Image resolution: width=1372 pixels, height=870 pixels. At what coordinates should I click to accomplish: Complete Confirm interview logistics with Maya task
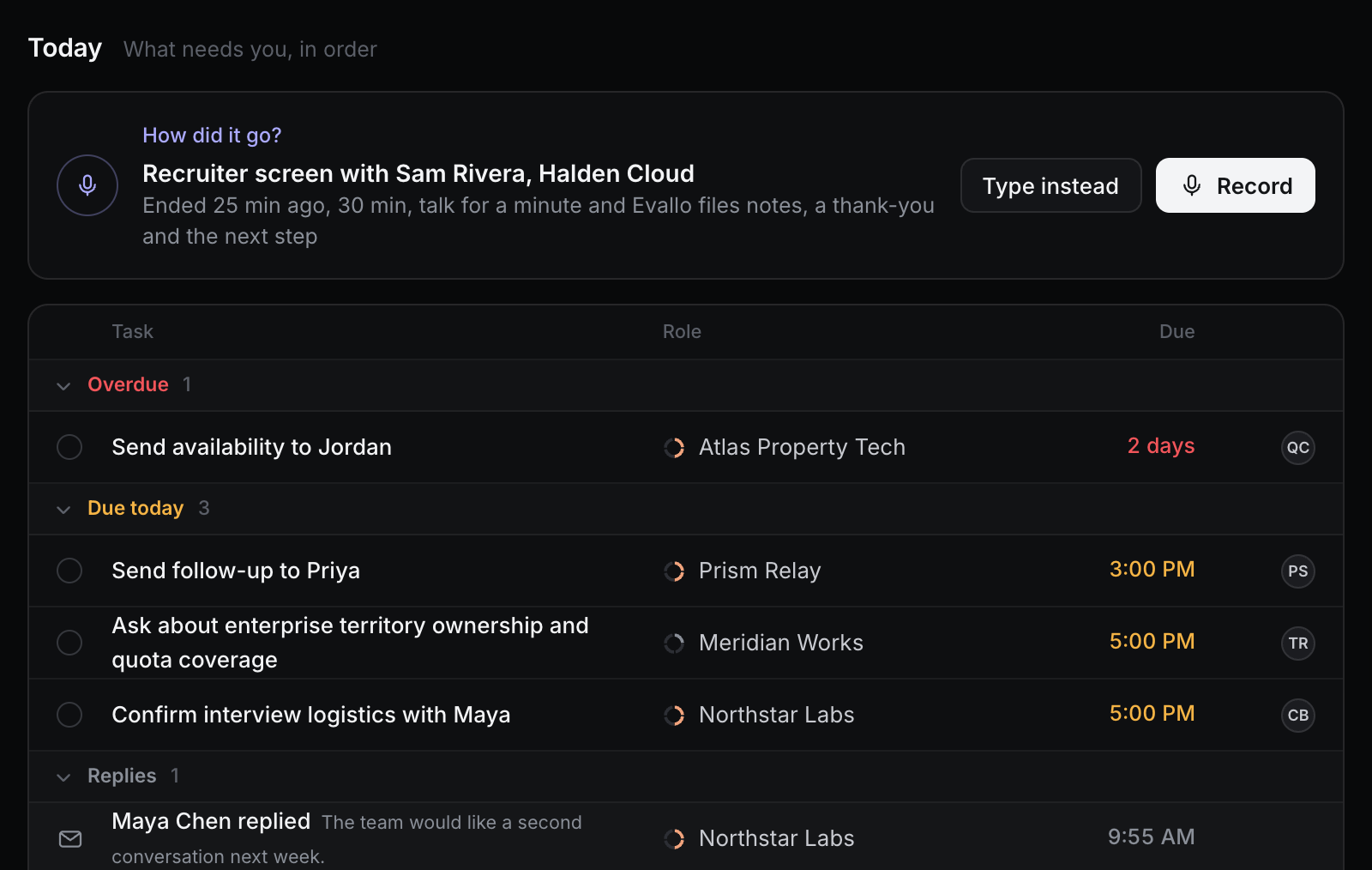tap(69, 715)
